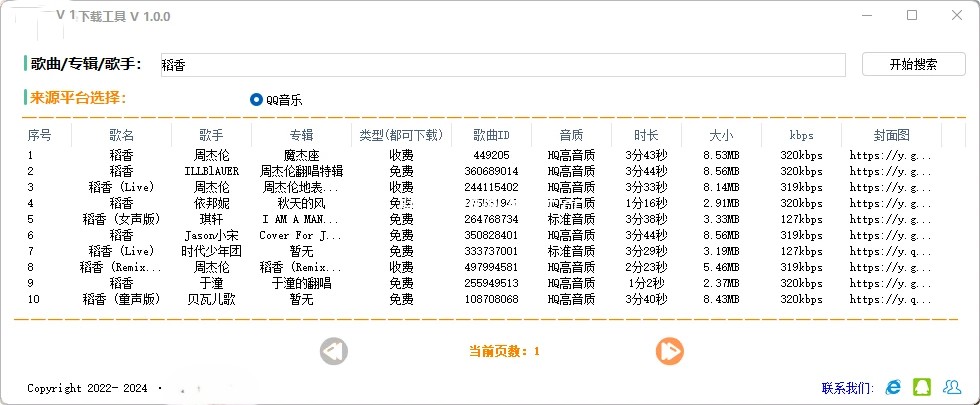
Task: Select song ID 244115402
Action: [491, 188]
